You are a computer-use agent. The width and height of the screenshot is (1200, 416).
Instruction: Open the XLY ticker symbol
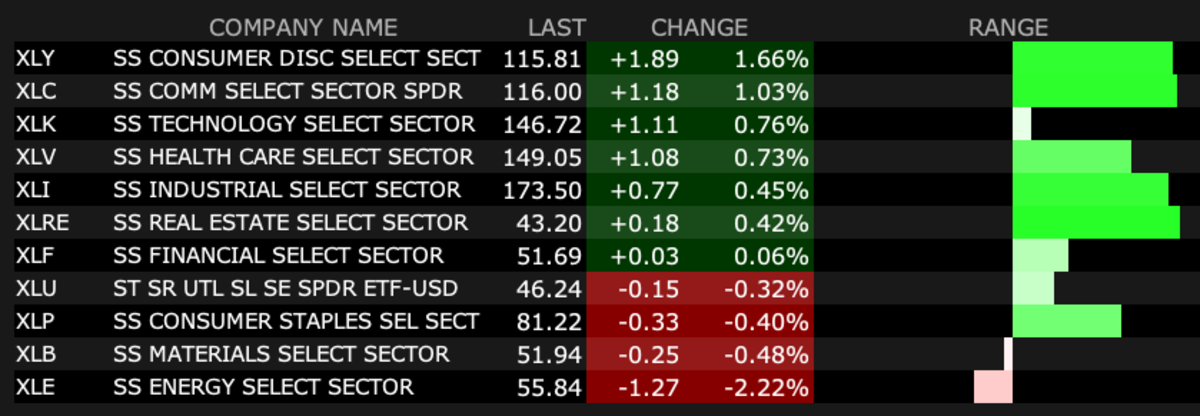[35, 59]
